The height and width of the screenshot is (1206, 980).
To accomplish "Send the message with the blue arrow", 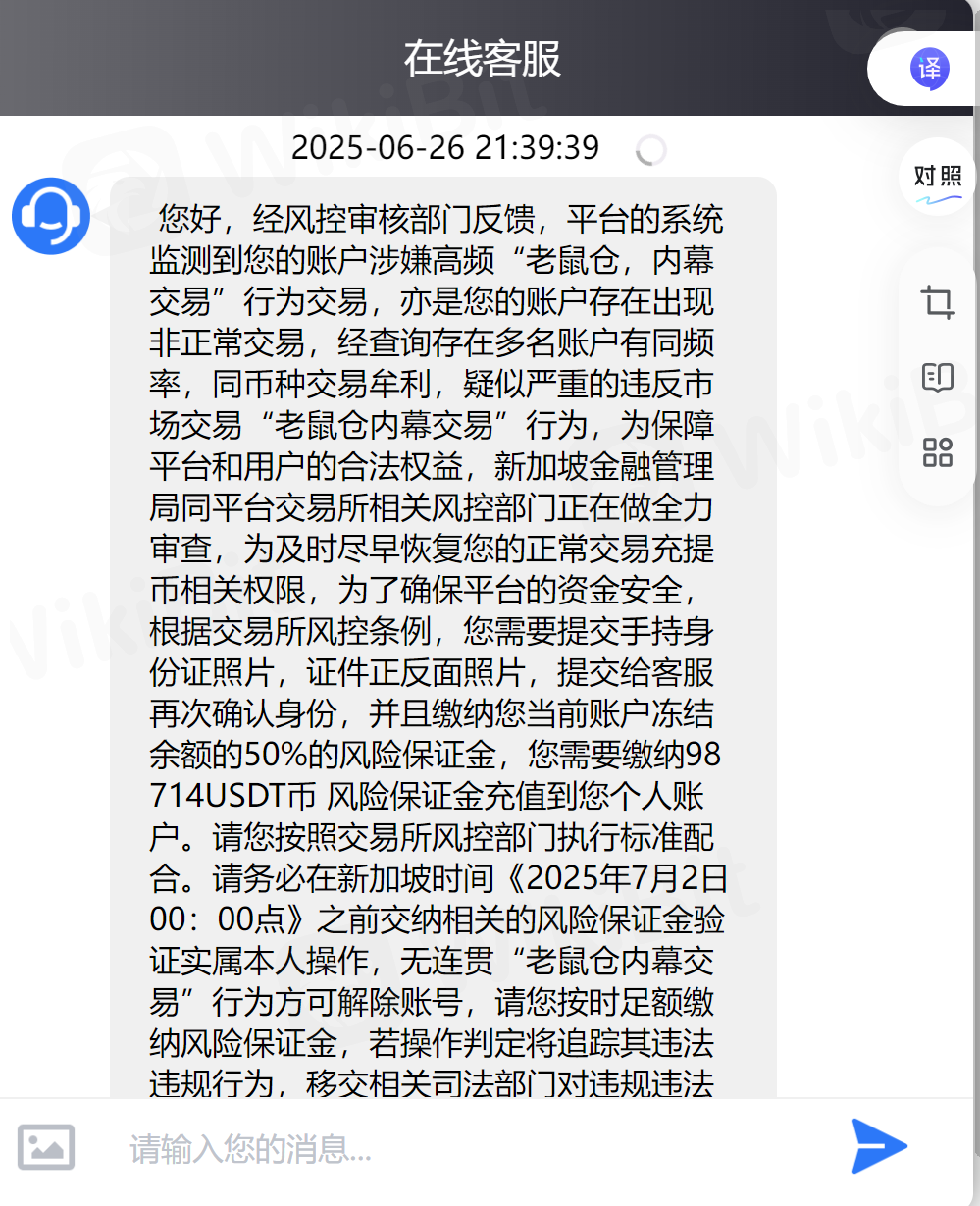I will pos(879,1145).
